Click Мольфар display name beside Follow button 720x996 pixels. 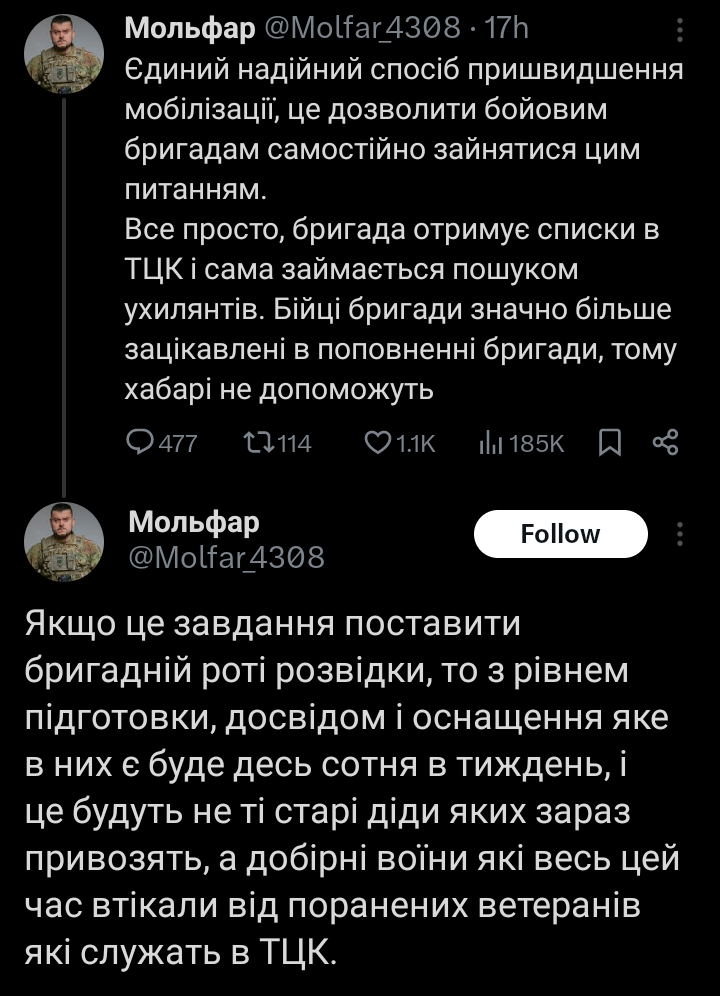pos(194,521)
